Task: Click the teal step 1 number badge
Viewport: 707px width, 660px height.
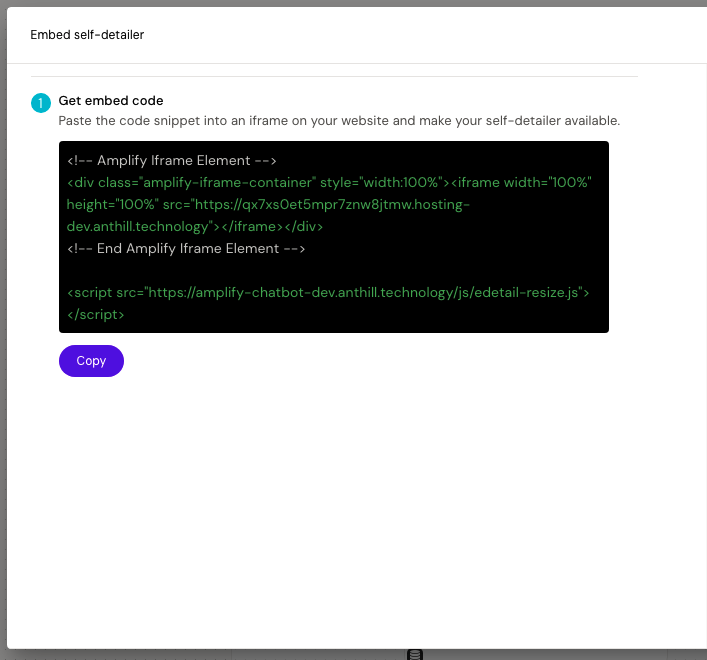Action: [x=41, y=102]
